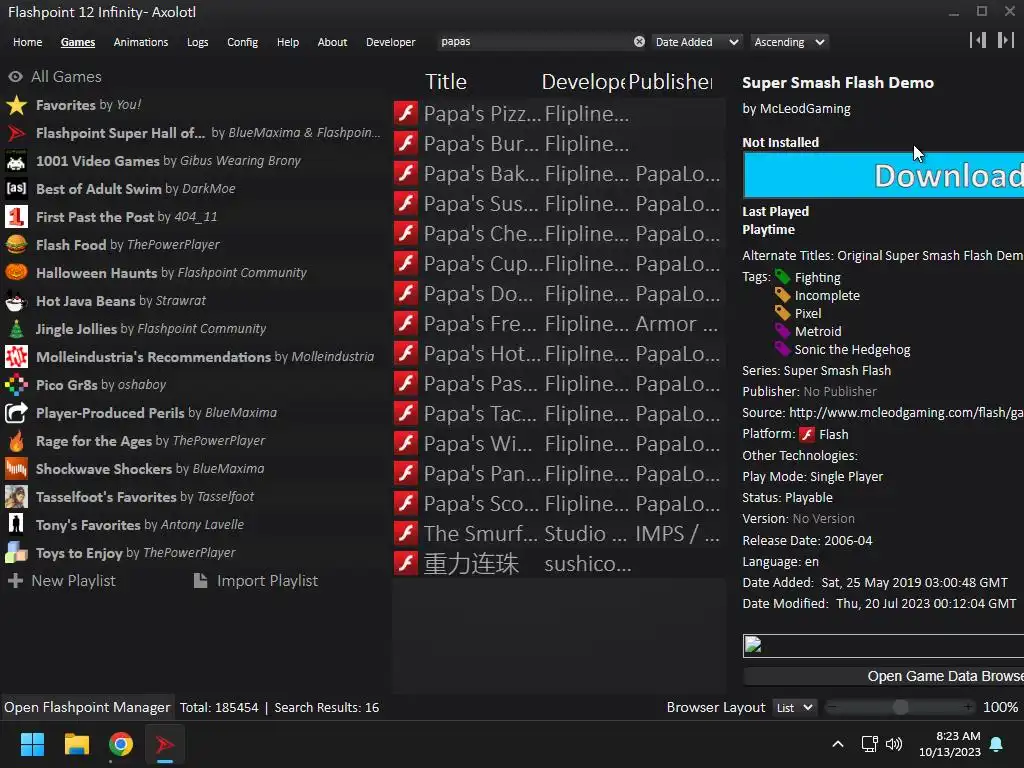Open the Date Added sort dropdown

[x=697, y=42]
